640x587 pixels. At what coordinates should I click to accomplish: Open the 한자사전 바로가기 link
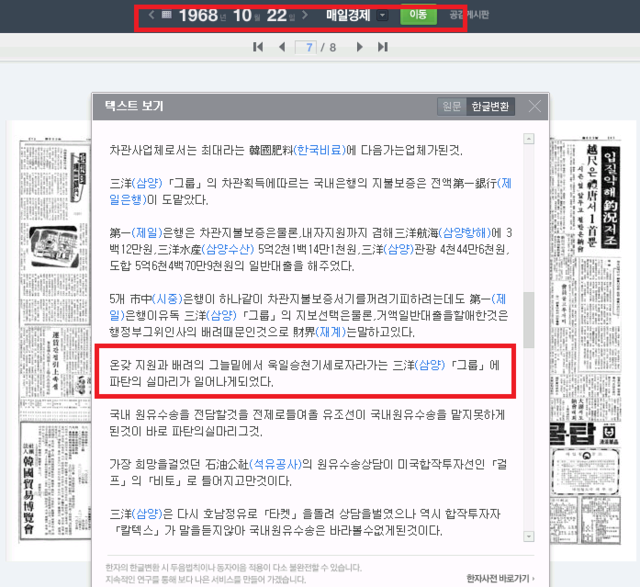pyautogui.click(x=500, y=578)
